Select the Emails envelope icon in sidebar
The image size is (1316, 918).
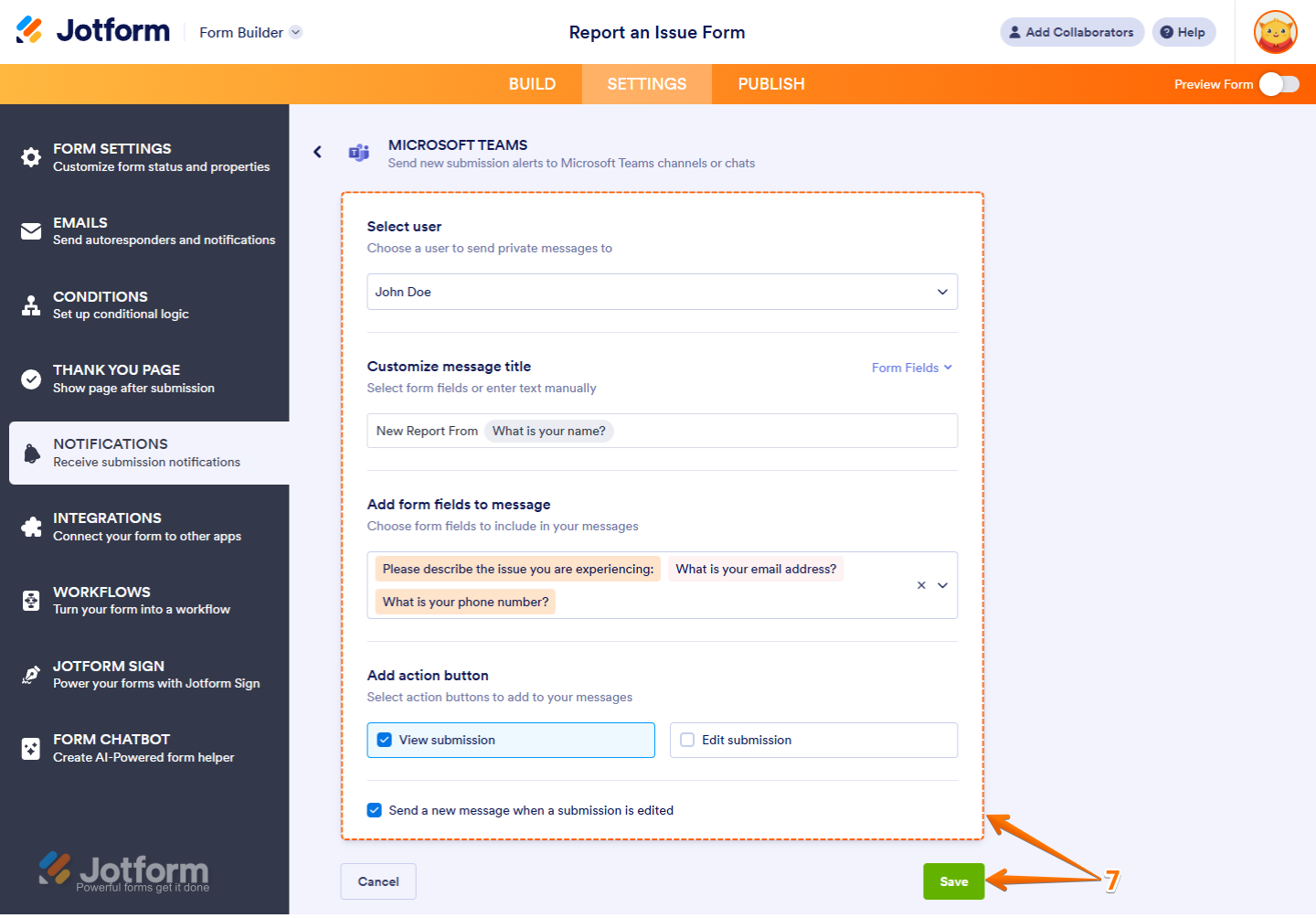[31, 230]
